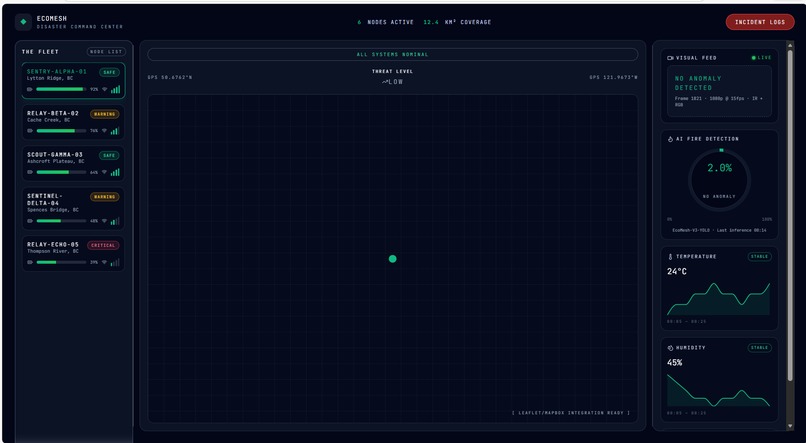Select the SCOUT-GAMMA-03 node name
The height and width of the screenshot is (443, 806).
55,155
